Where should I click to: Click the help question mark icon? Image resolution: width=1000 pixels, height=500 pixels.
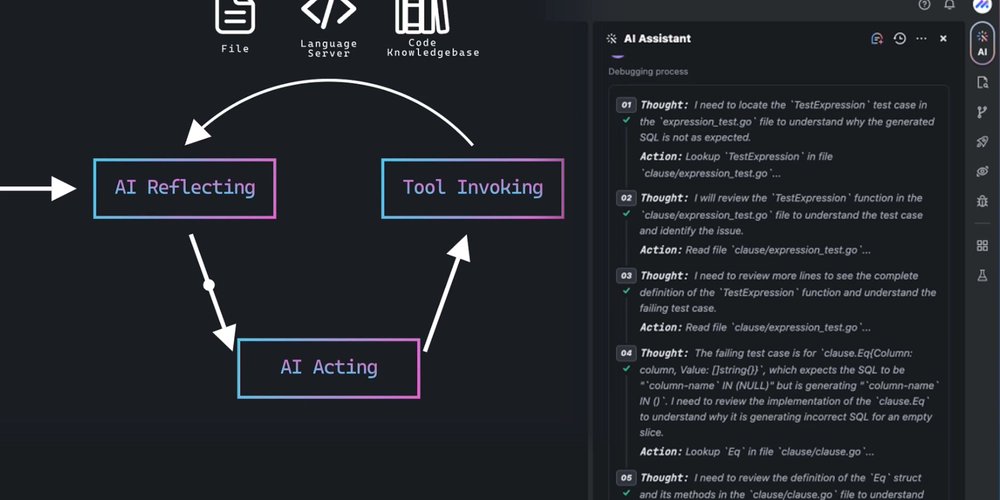coord(924,5)
